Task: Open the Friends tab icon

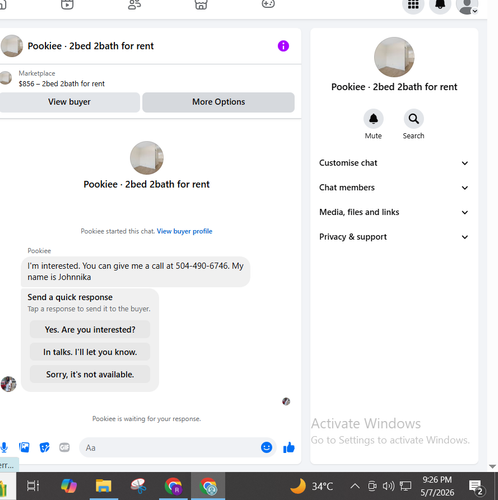Action: (134, 4)
